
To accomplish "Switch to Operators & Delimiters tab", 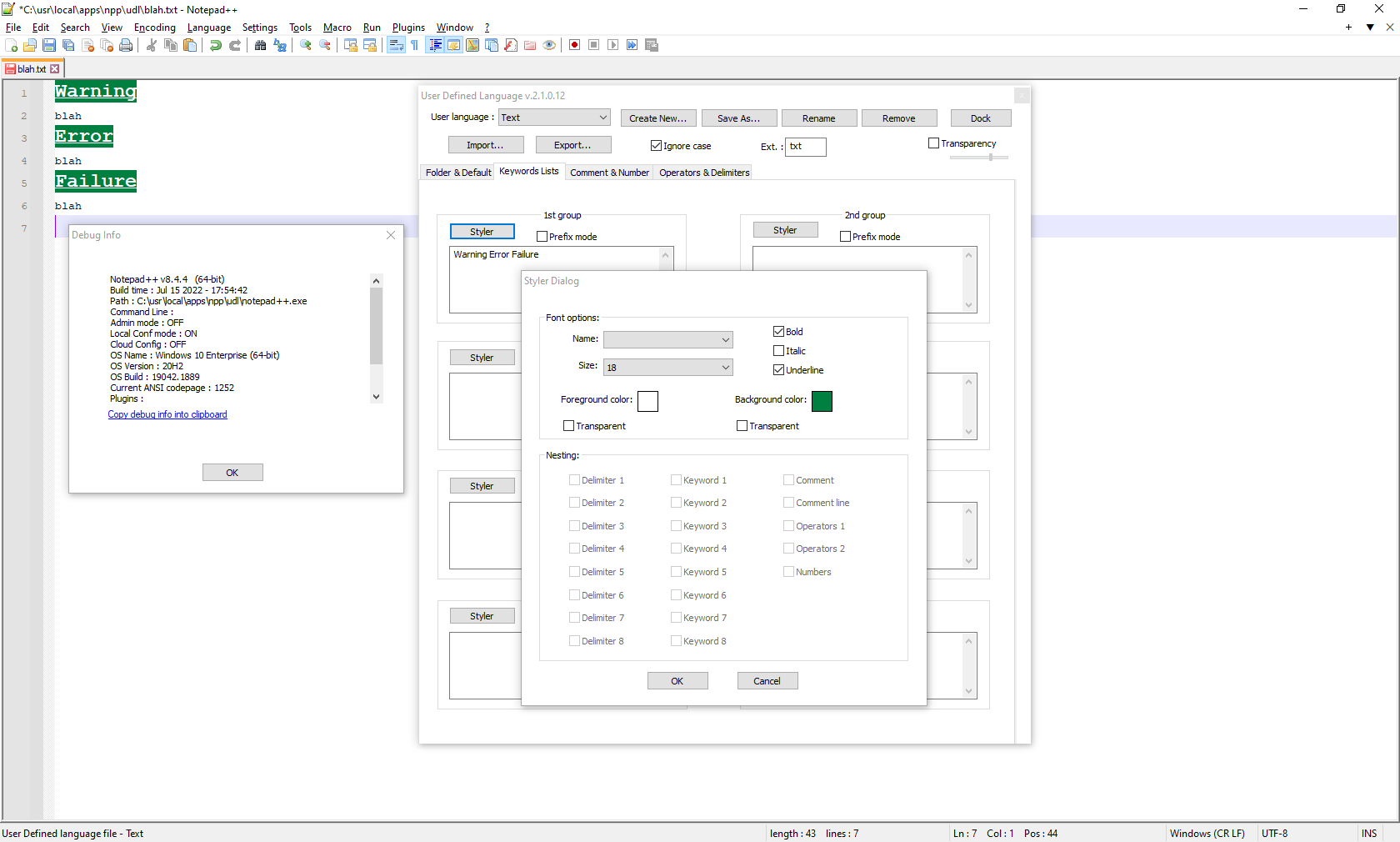I will pos(704,173).
